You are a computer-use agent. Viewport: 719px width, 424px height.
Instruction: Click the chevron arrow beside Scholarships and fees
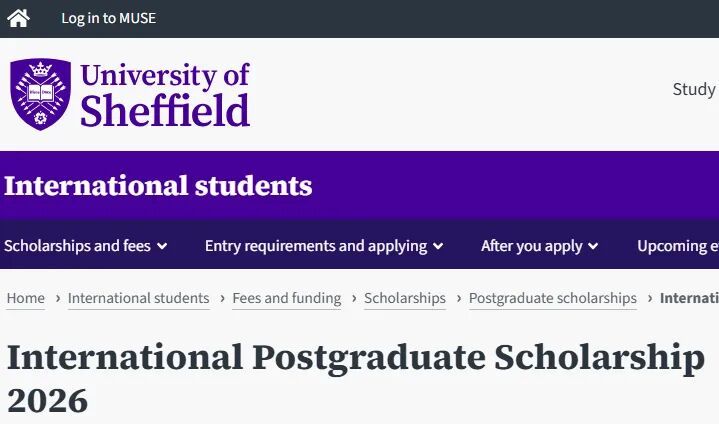pyautogui.click(x=162, y=247)
